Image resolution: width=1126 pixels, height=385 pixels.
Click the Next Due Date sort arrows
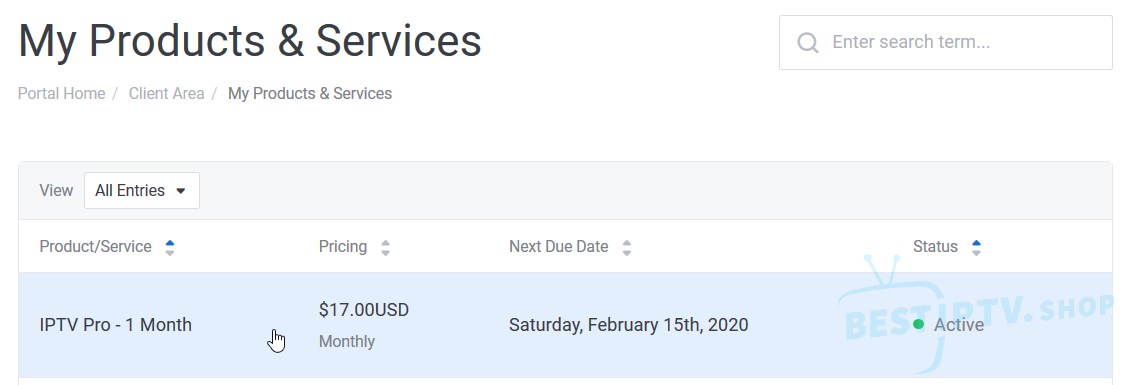[x=627, y=248]
